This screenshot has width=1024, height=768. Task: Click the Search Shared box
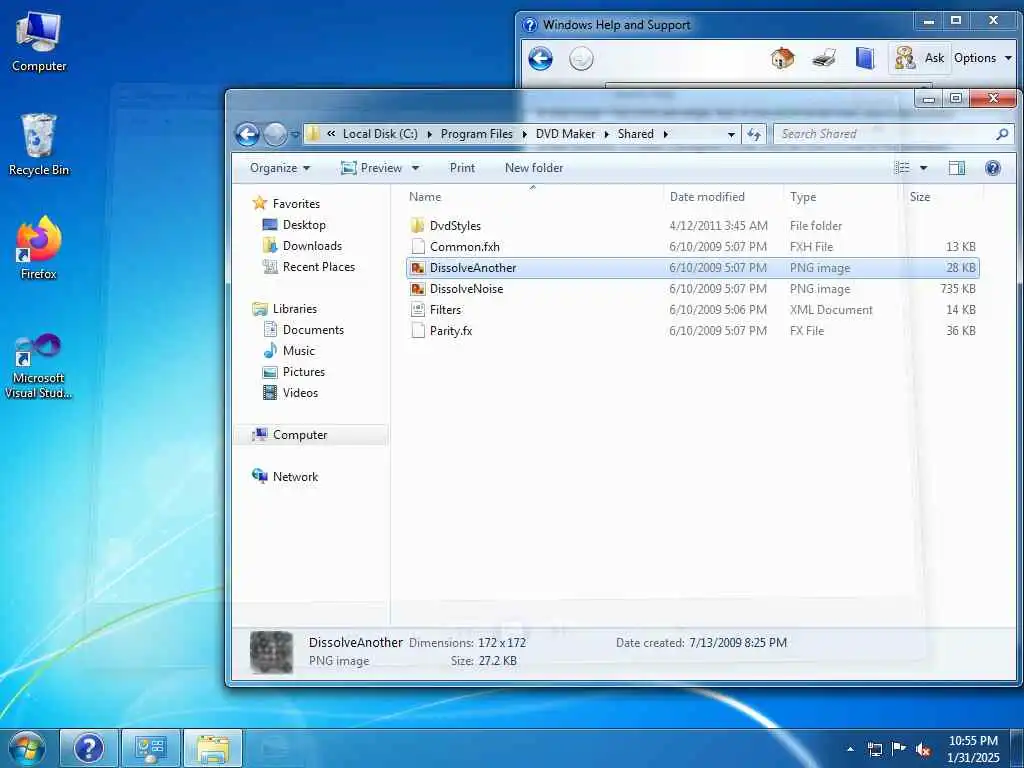pos(893,134)
